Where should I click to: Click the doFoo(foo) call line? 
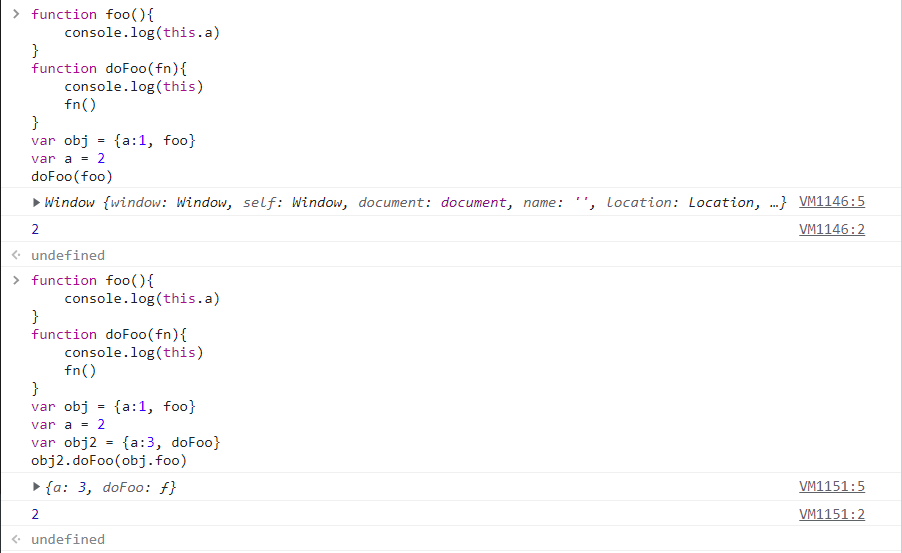72,176
